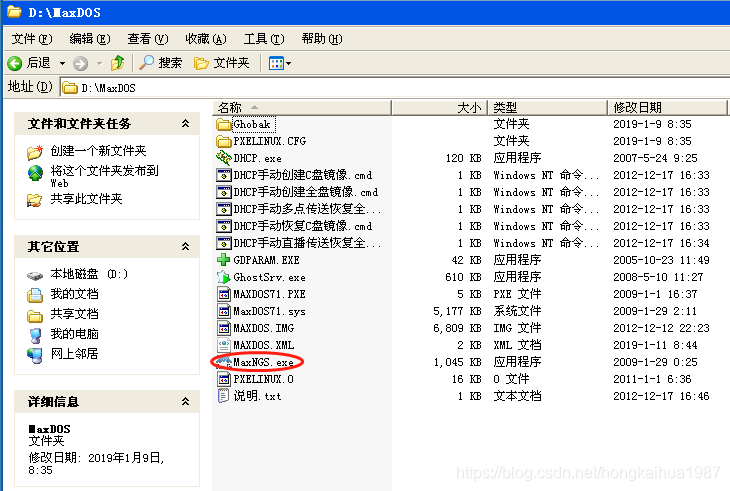
Task: Select the PXELINUX.CFG folder icon
Action: pyautogui.click(x=224, y=141)
